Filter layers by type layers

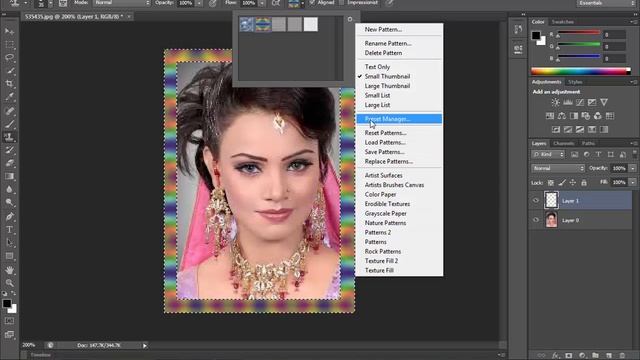[x=598, y=154]
